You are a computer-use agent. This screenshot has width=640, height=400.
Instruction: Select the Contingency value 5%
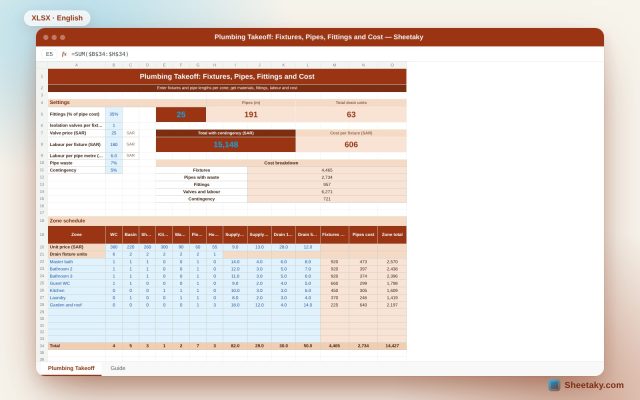(x=114, y=170)
